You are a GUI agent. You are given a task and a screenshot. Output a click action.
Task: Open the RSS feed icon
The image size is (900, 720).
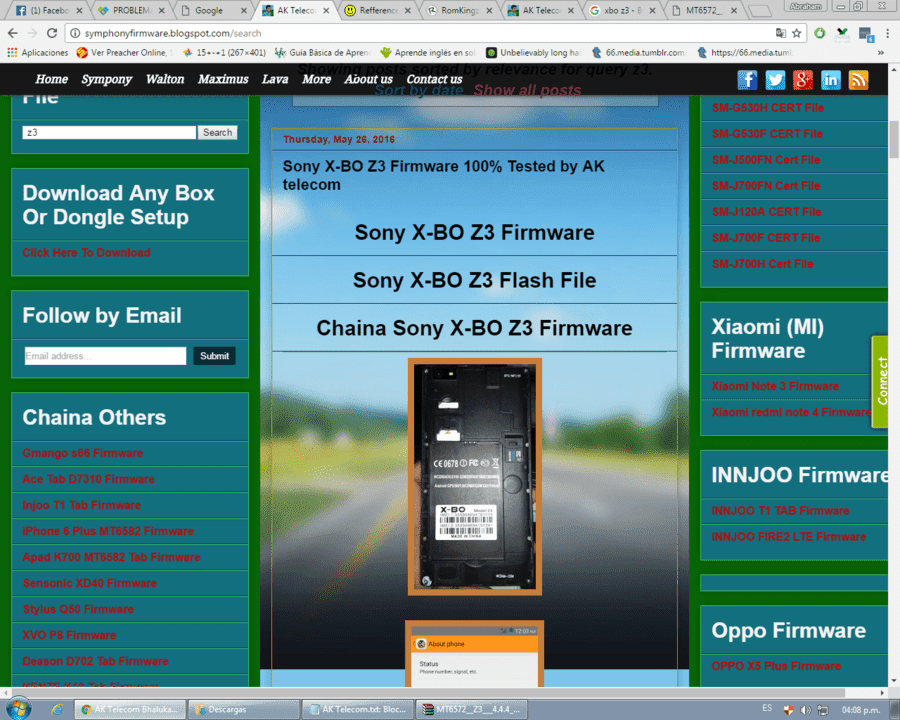click(858, 80)
